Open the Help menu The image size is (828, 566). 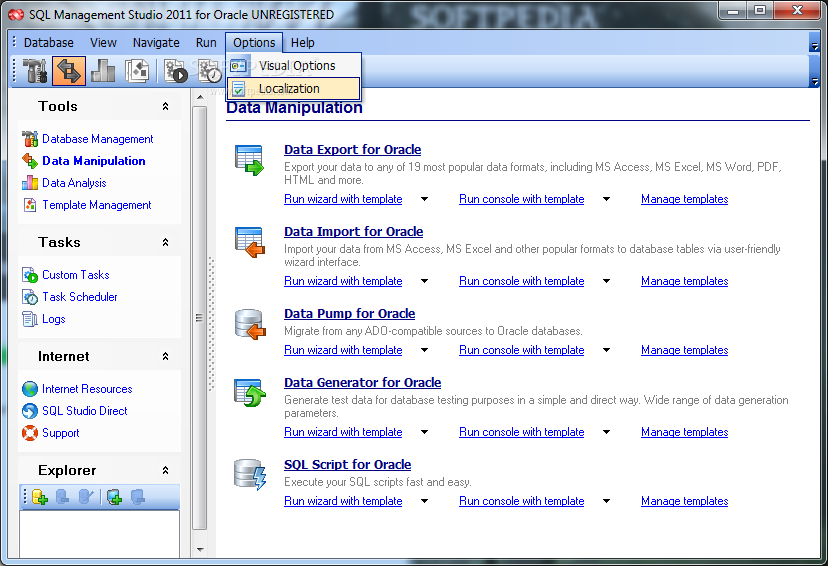tap(303, 43)
